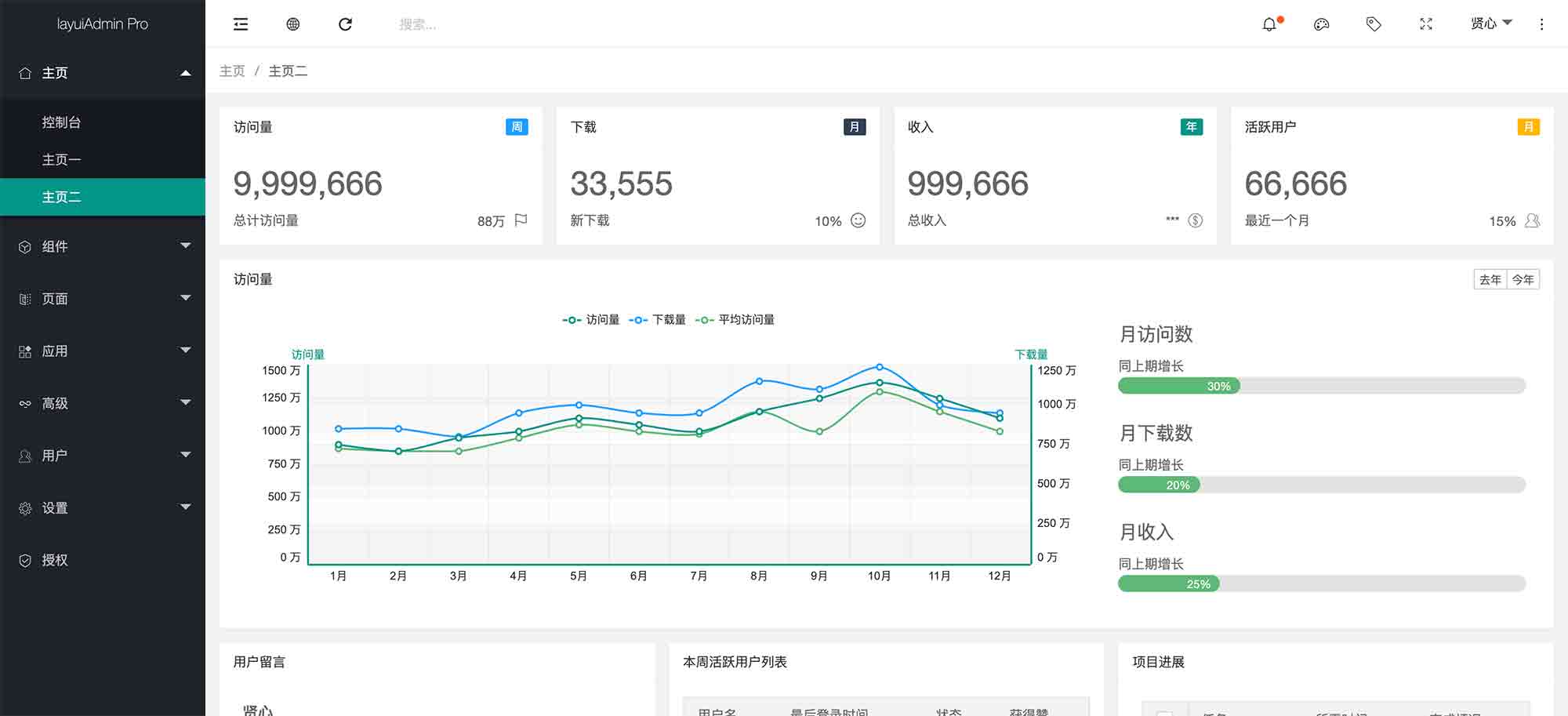Click the 周 badge on 访问量 card
This screenshot has width=1568, height=716.
[517, 127]
